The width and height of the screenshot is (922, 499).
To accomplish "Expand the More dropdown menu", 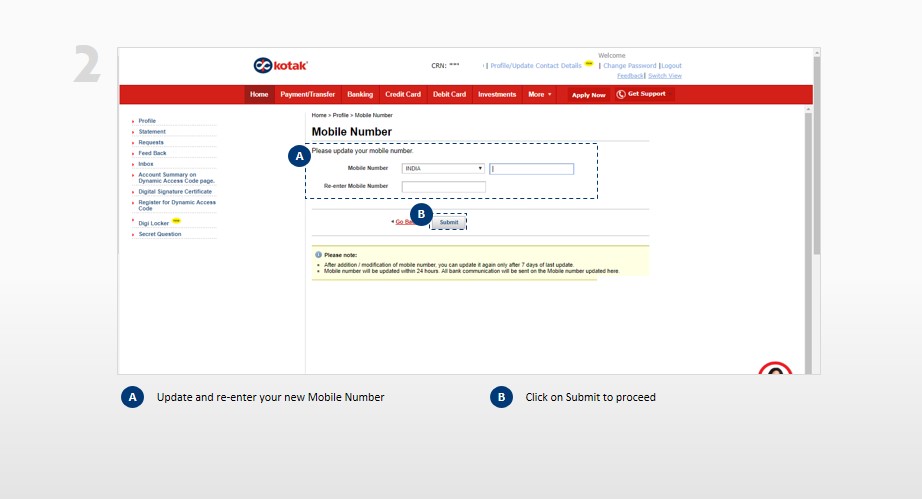I will (540, 94).
